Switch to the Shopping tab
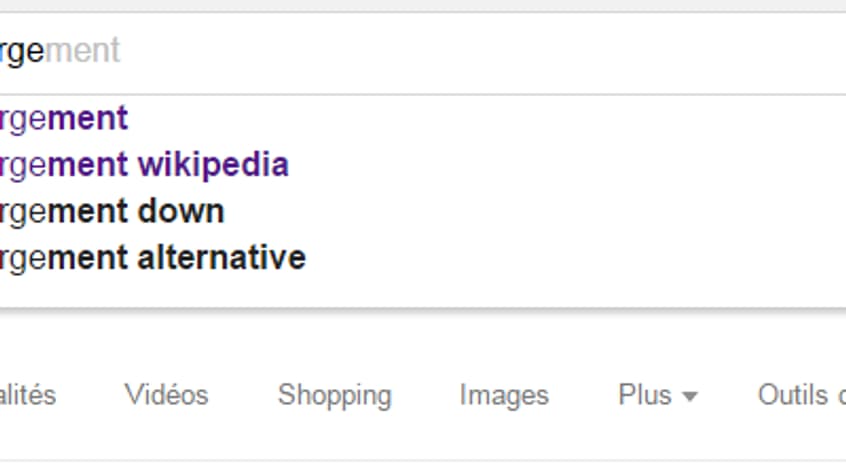The image size is (846, 476). click(335, 395)
